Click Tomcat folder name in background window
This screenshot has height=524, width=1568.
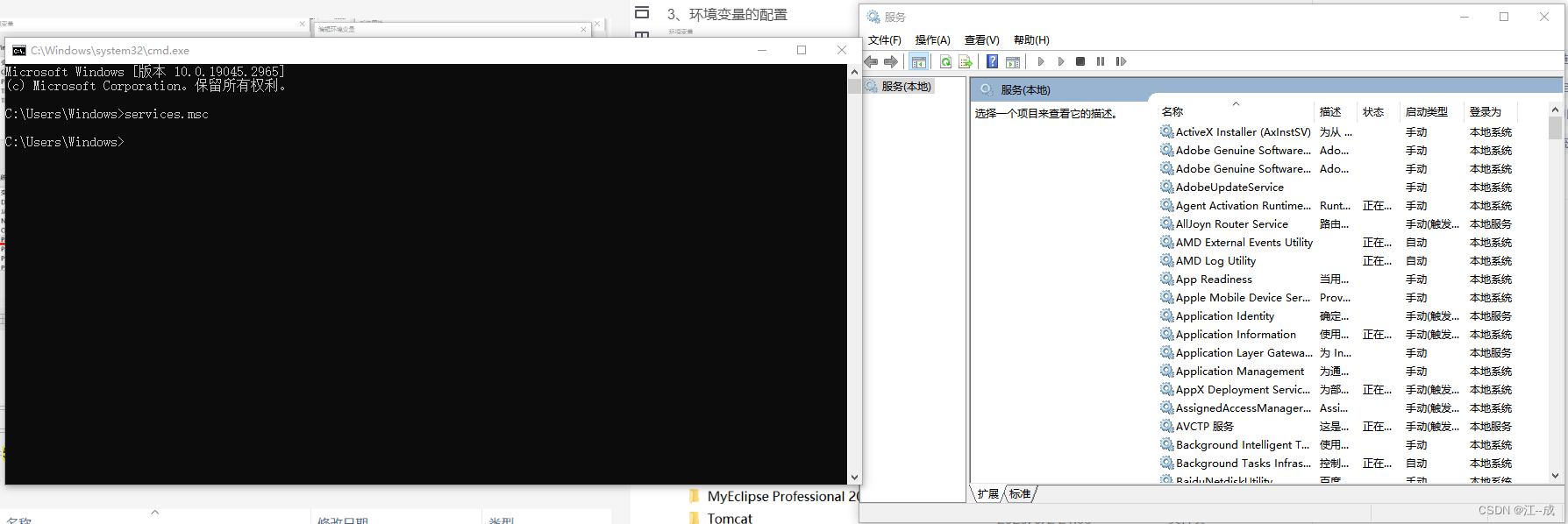[730, 518]
